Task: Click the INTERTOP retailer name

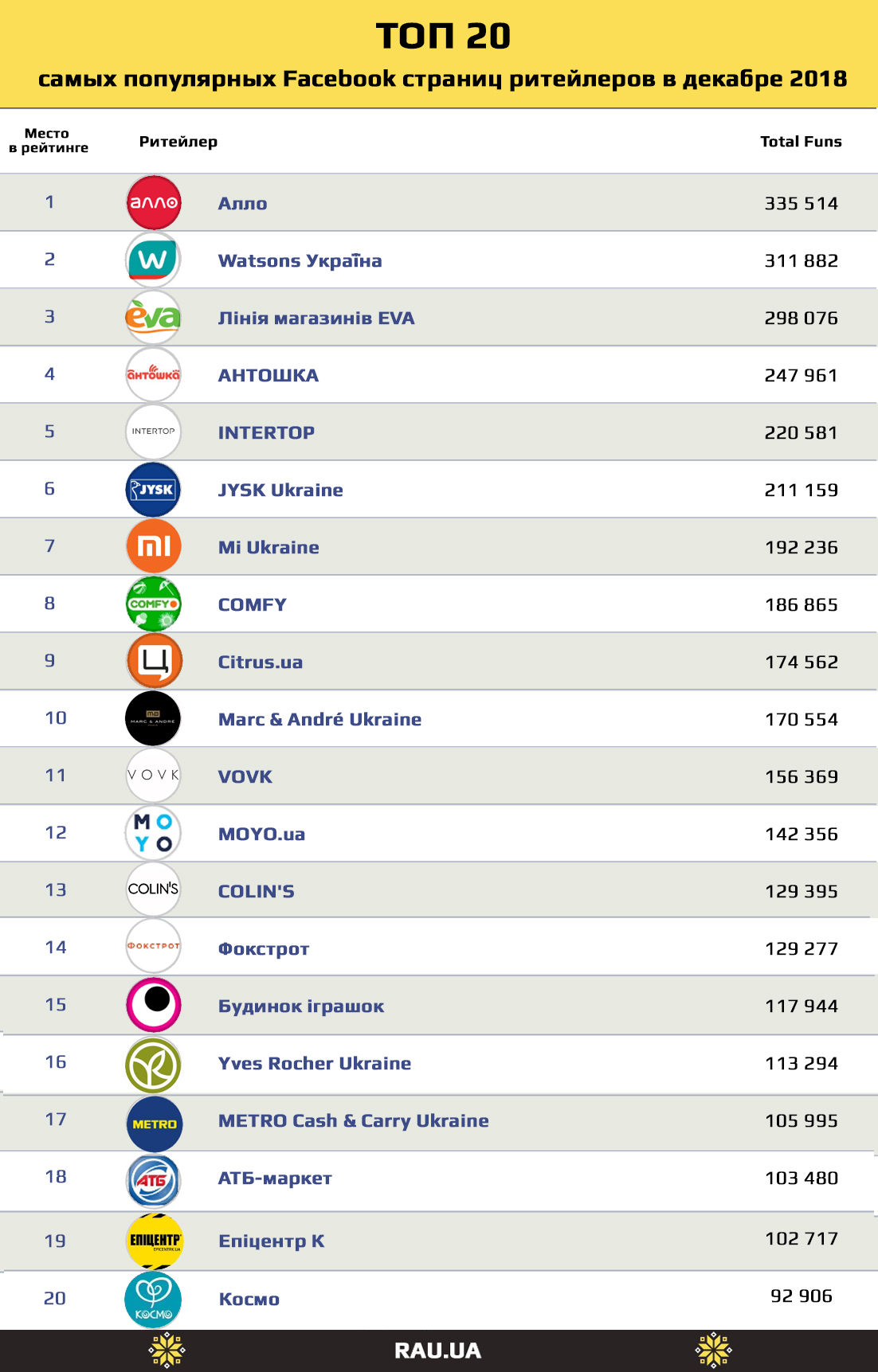Action: point(266,433)
